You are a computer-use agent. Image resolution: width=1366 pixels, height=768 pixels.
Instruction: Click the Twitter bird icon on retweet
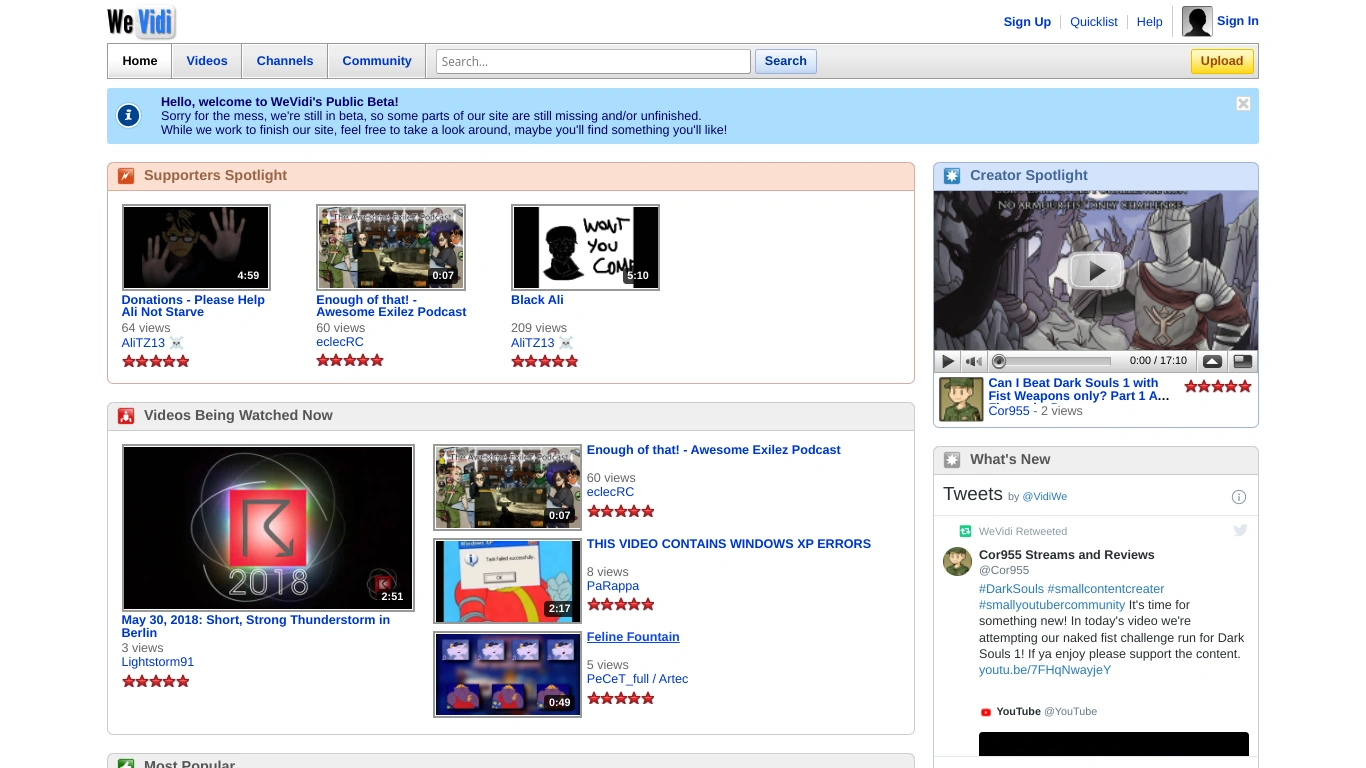(1240, 530)
